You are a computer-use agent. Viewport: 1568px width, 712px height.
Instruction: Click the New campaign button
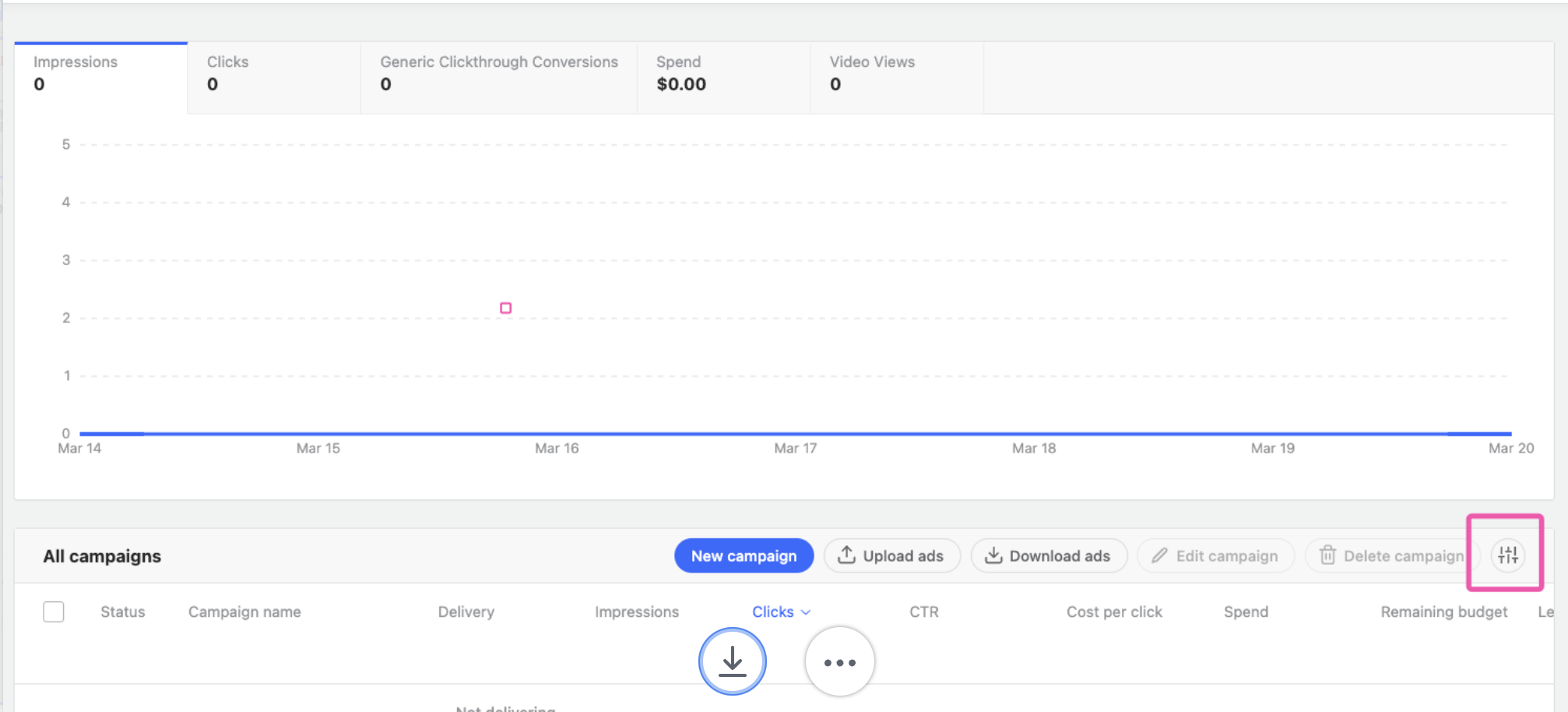coord(744,555)
